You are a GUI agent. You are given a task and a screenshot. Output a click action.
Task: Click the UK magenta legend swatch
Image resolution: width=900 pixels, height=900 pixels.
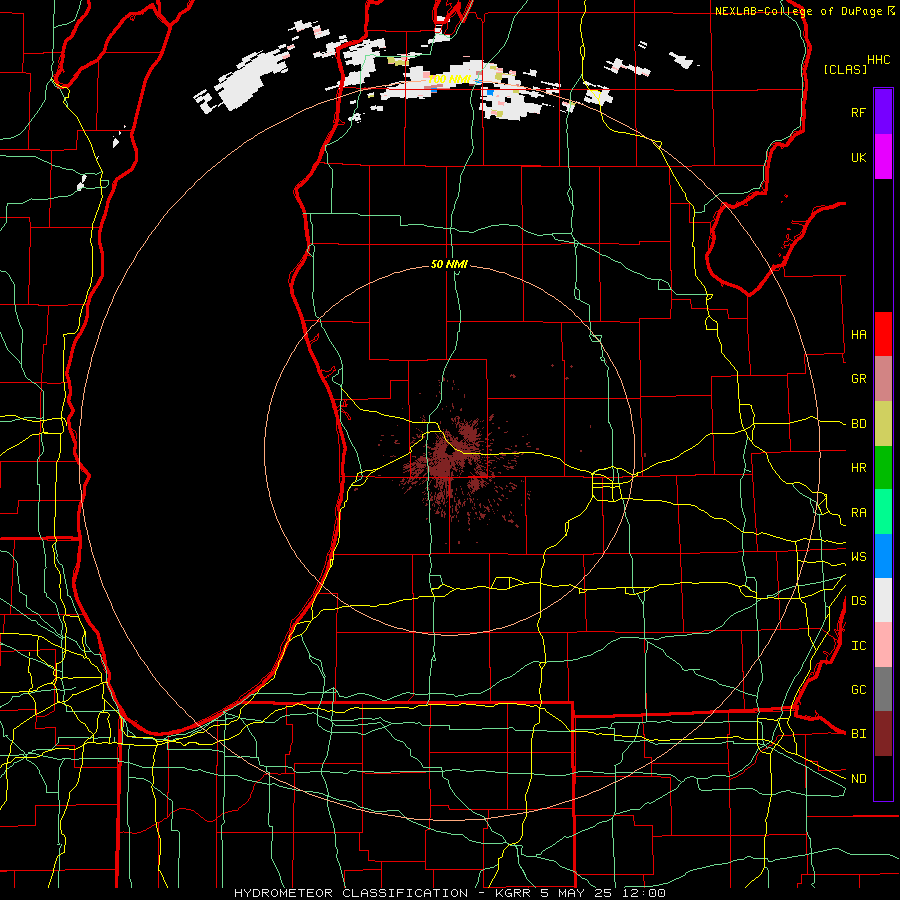point(883,157)
